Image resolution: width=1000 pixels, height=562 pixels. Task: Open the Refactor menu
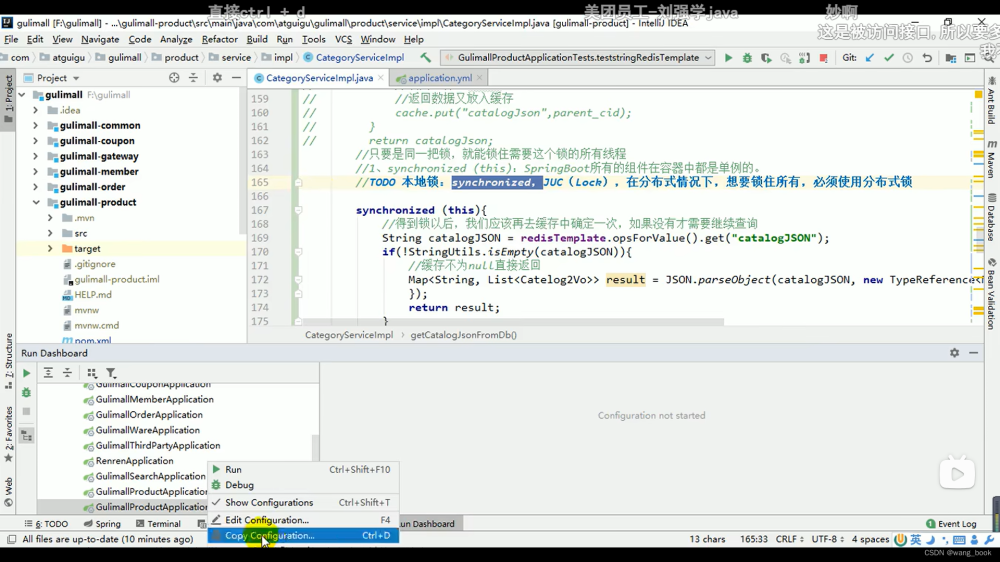point(219,39)
